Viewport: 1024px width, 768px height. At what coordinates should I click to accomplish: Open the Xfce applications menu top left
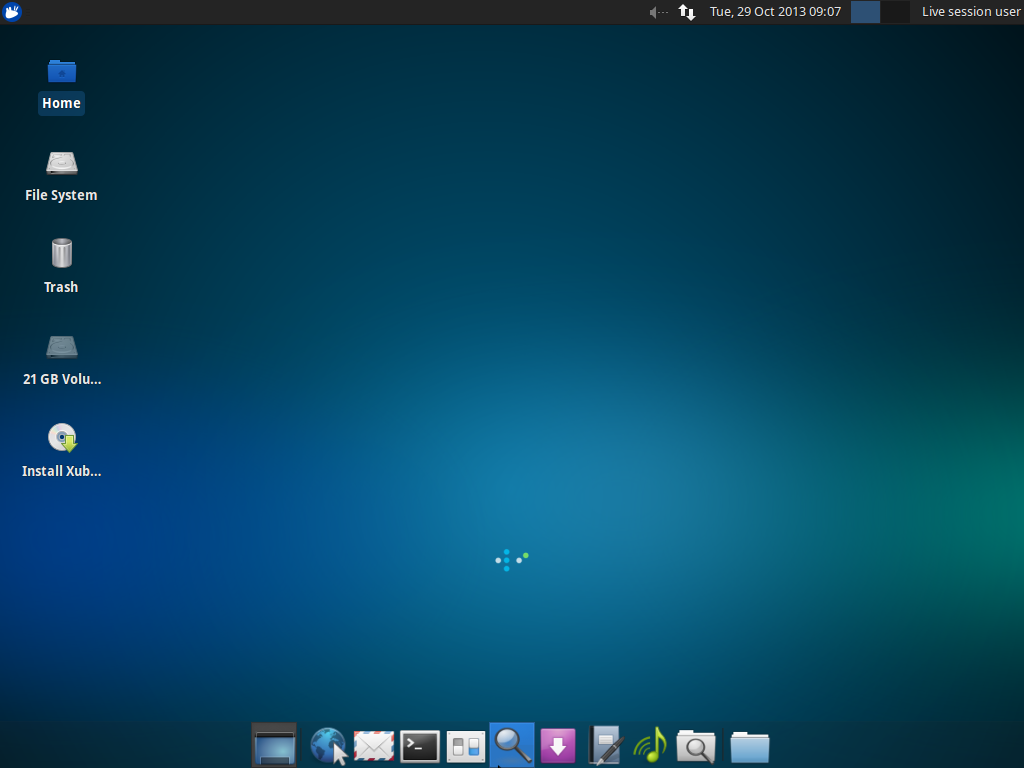pyautogui.click(x=11, y=12)
